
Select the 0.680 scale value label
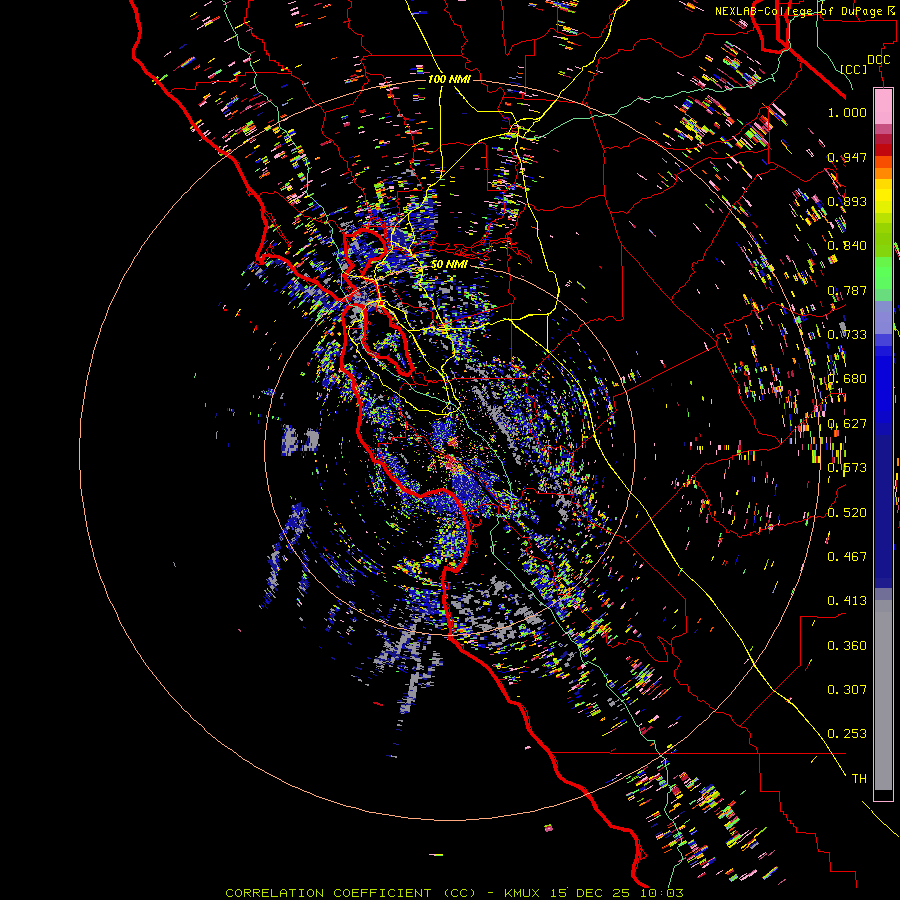click(x=847, y=379)
